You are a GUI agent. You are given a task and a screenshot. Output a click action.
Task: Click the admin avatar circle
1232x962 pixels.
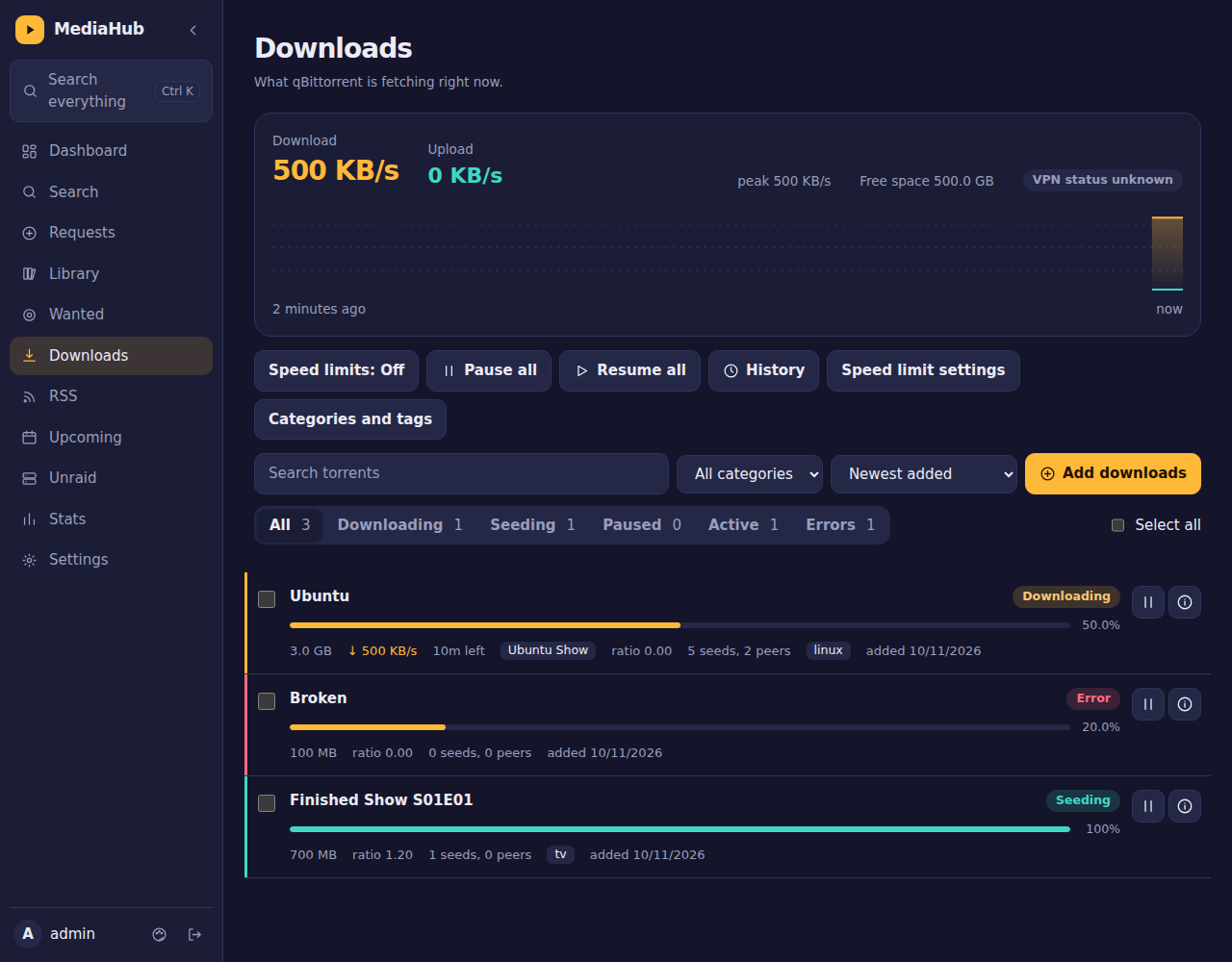point(28,933)
